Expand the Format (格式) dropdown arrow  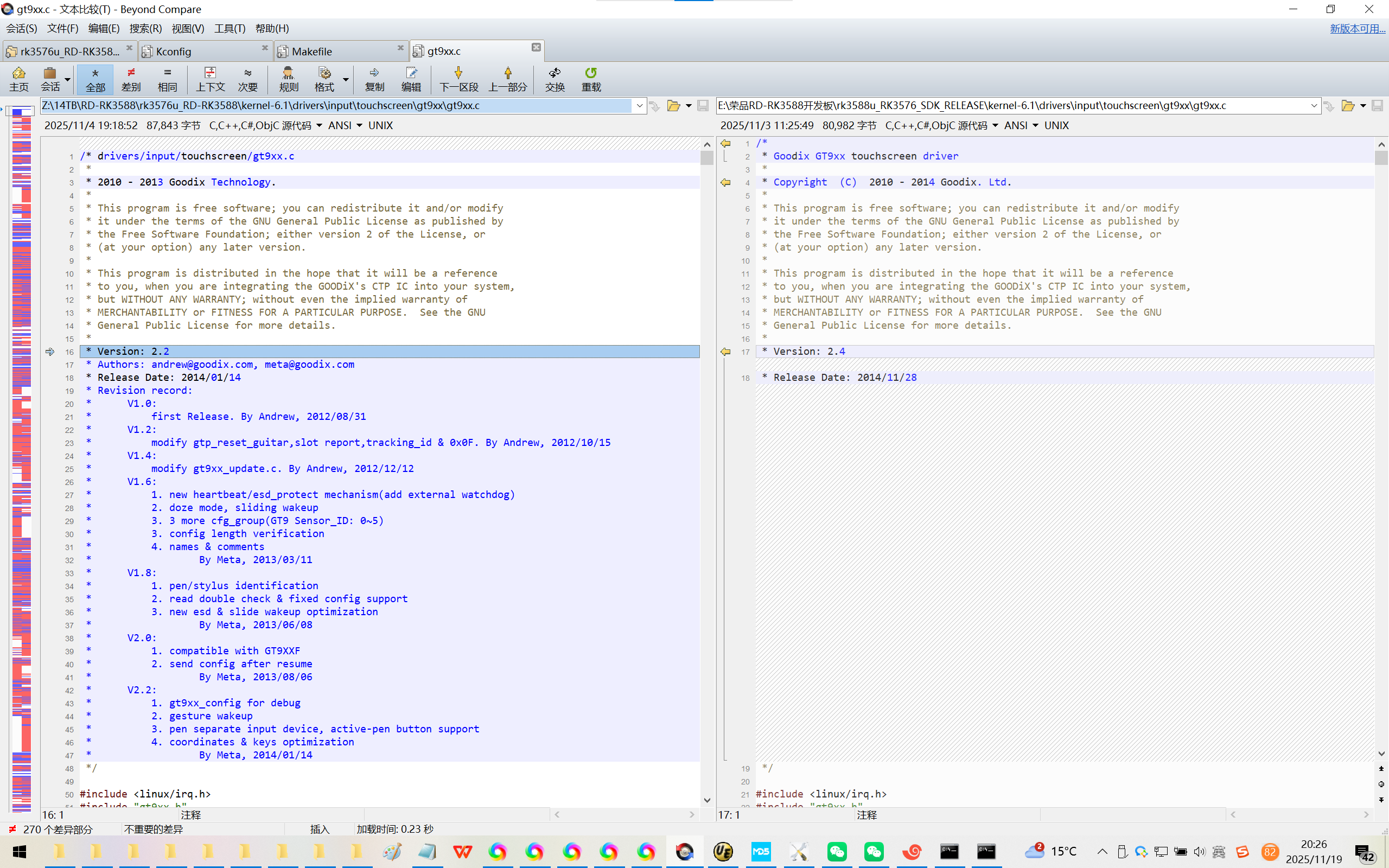346,79
